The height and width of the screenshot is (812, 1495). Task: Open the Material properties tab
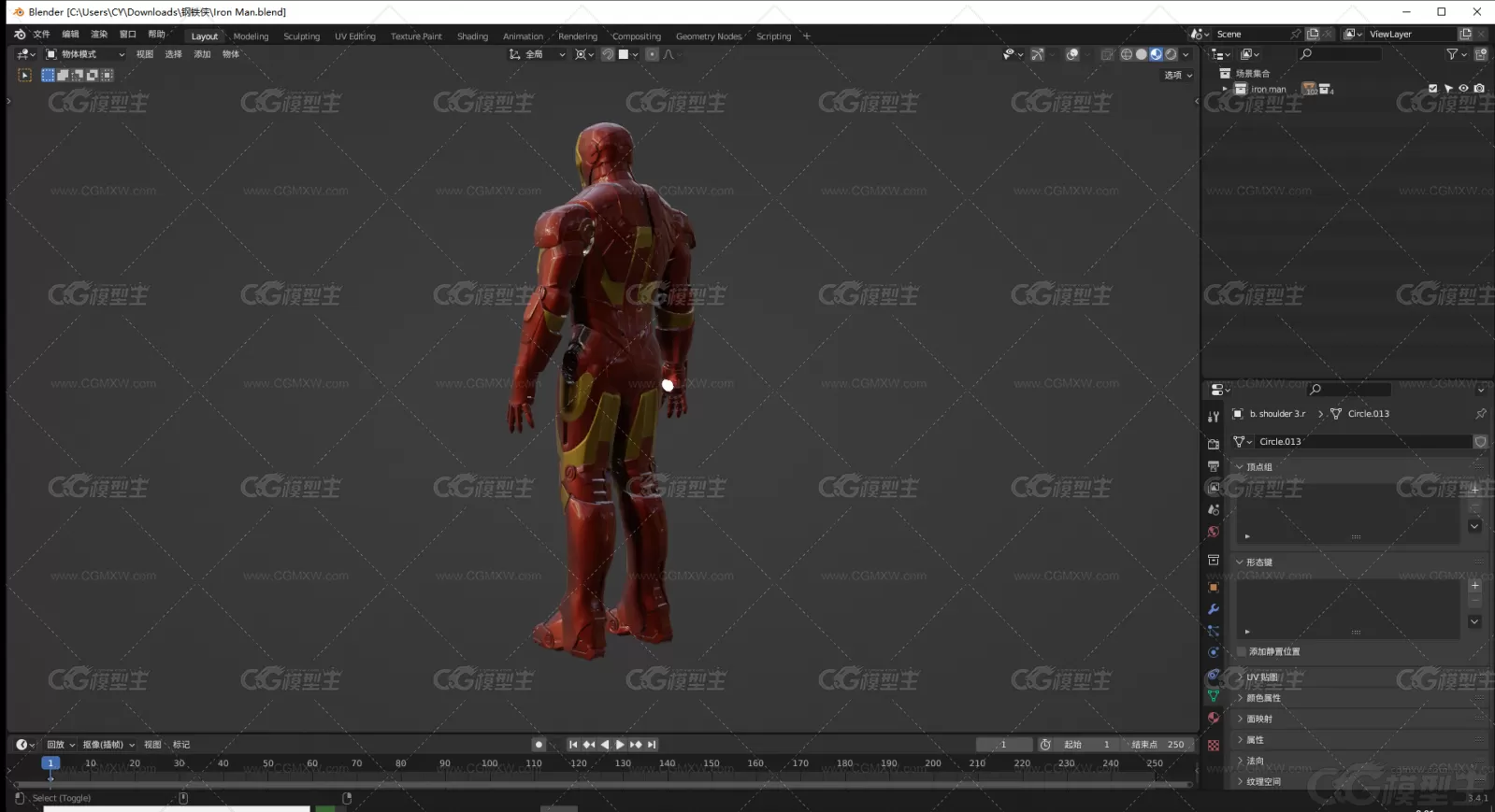tap(1214, 718)
